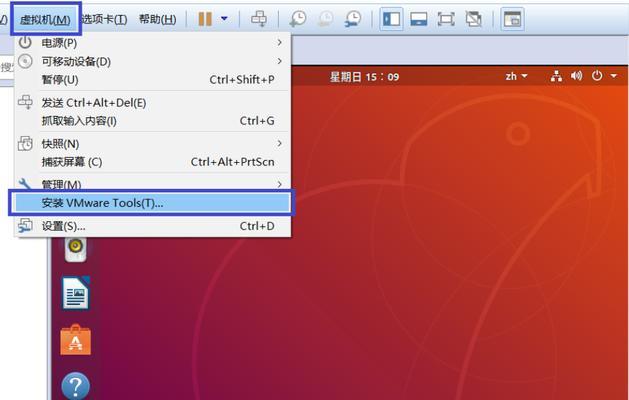Revert to snapshot using the greyed clock icon
The image size is (629, 400).
pyautogui.click(x=326, y=18)
